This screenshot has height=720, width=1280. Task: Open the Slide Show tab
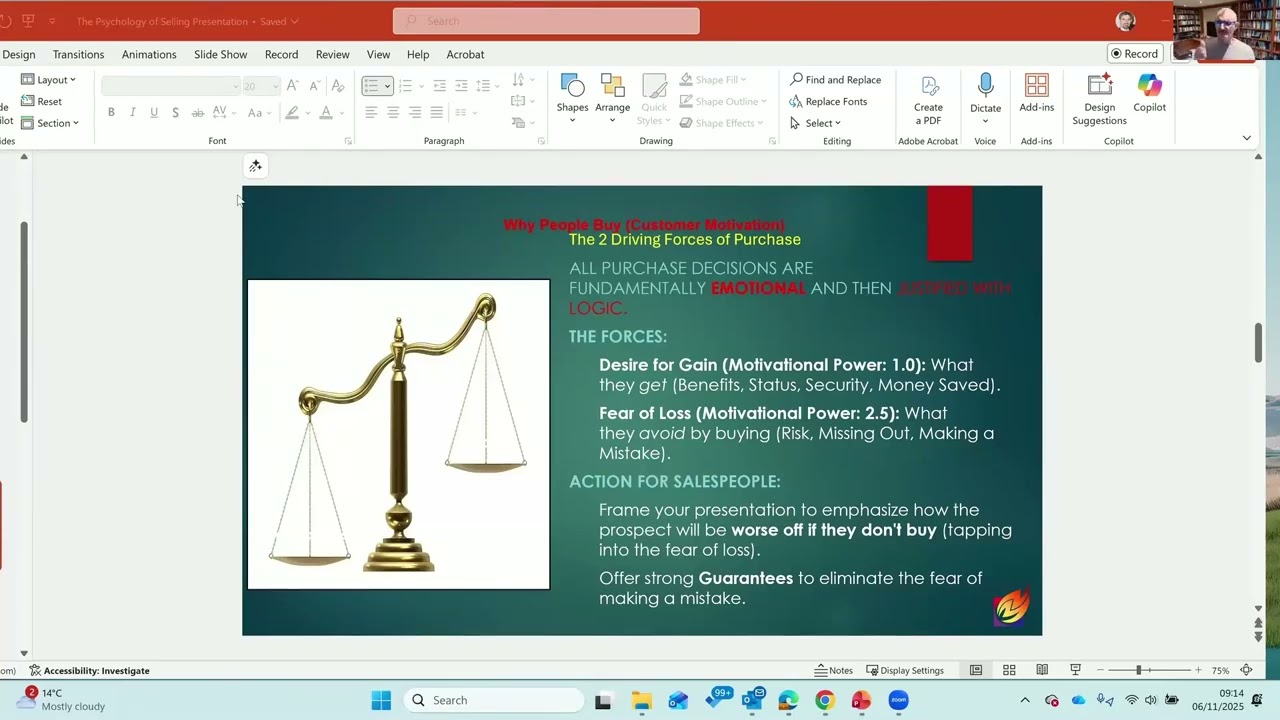pyautogui.click(x=220, y=54)
